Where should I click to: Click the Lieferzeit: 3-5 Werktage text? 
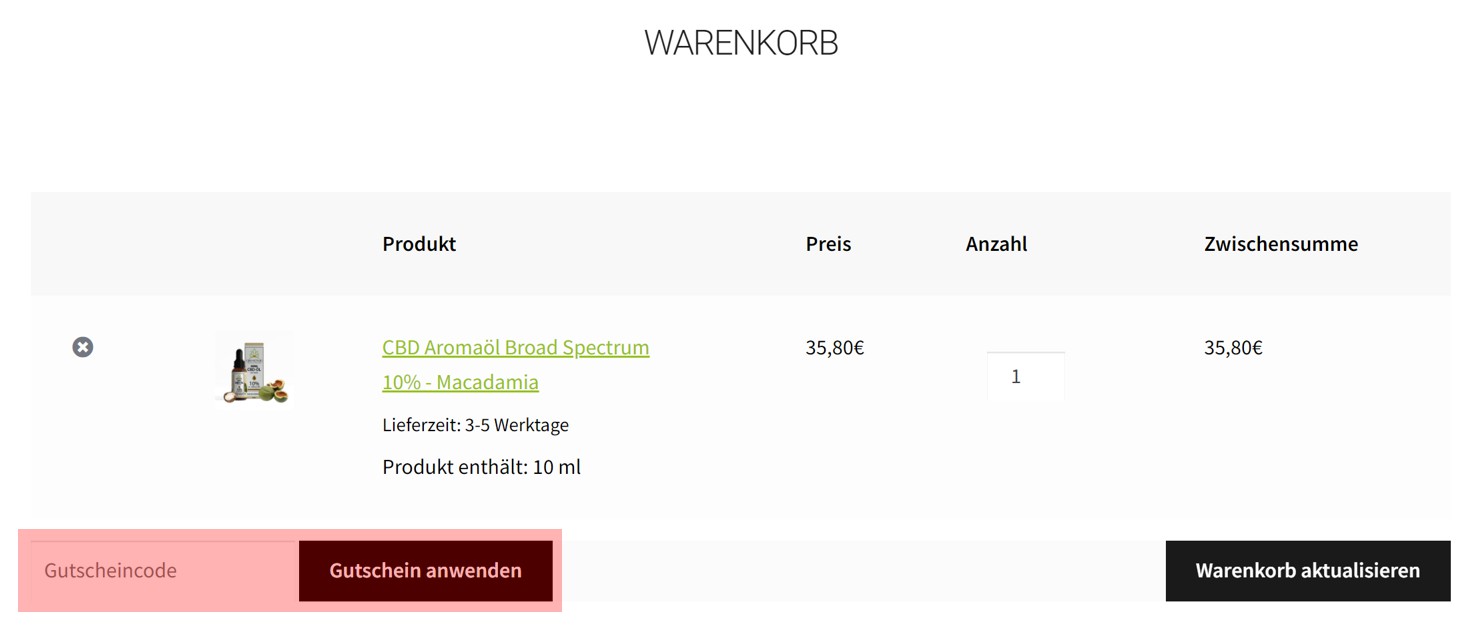click(475, 425)
